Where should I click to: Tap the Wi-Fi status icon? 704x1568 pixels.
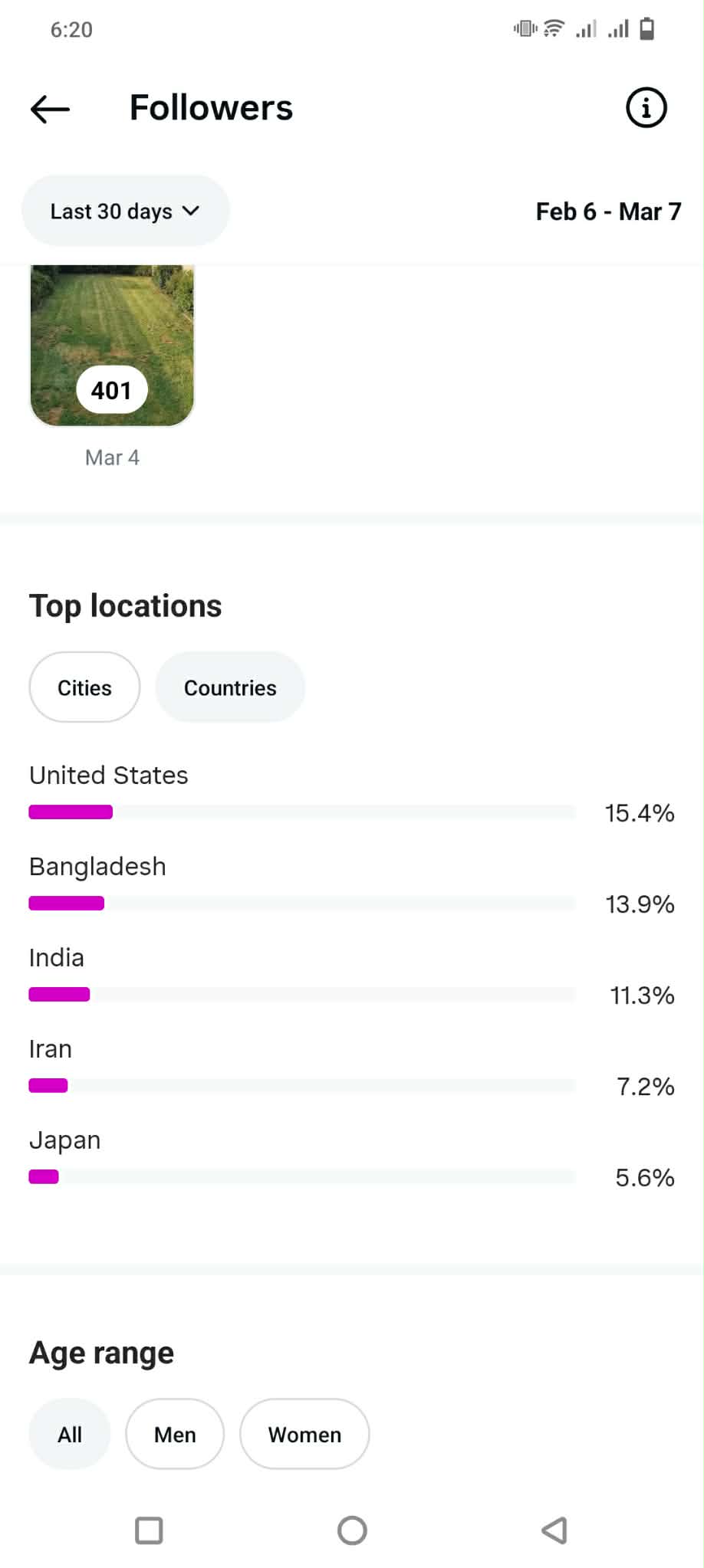pos(554,29)
